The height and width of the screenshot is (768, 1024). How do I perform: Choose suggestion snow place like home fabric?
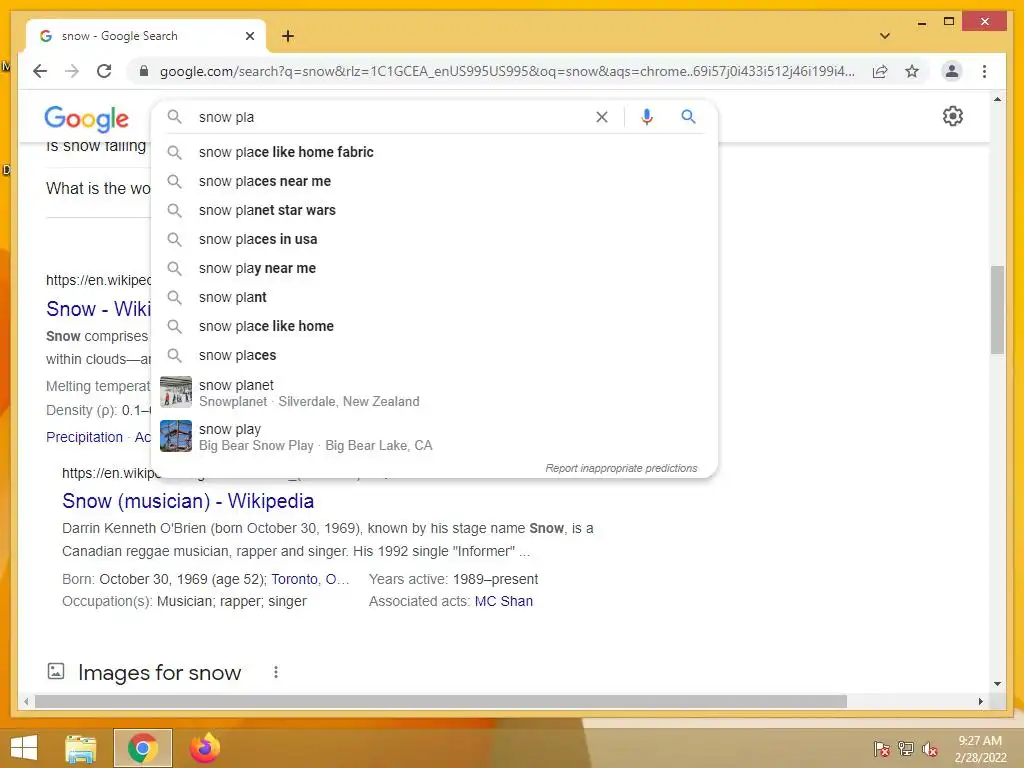click(x=434, y=152)
